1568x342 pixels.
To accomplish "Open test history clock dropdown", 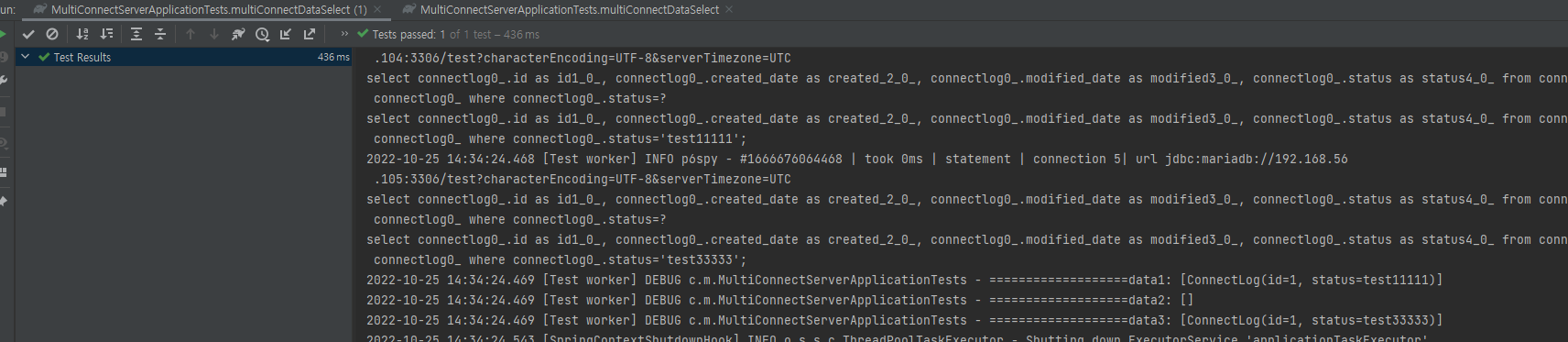I will [x=262, y=34].
